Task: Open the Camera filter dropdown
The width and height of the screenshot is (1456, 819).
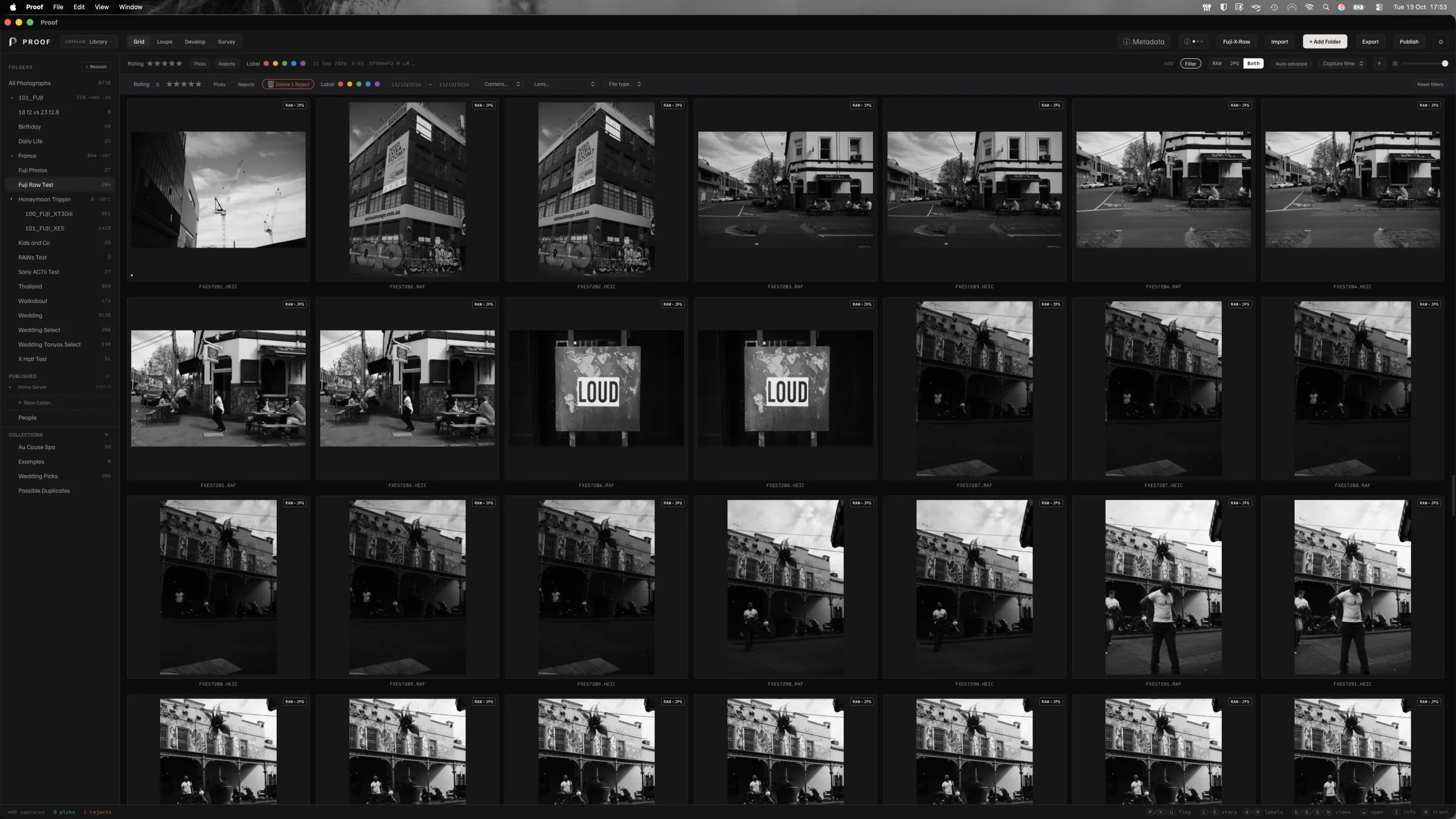Action: (502, 84)
